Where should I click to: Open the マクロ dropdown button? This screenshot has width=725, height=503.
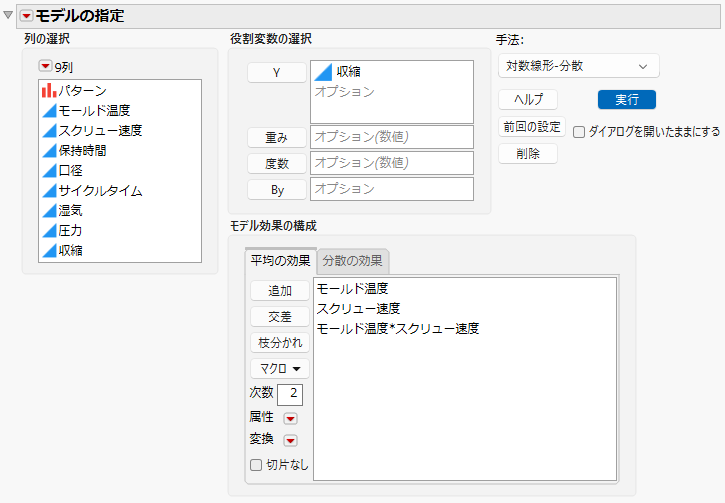click(x=280, y=368)
